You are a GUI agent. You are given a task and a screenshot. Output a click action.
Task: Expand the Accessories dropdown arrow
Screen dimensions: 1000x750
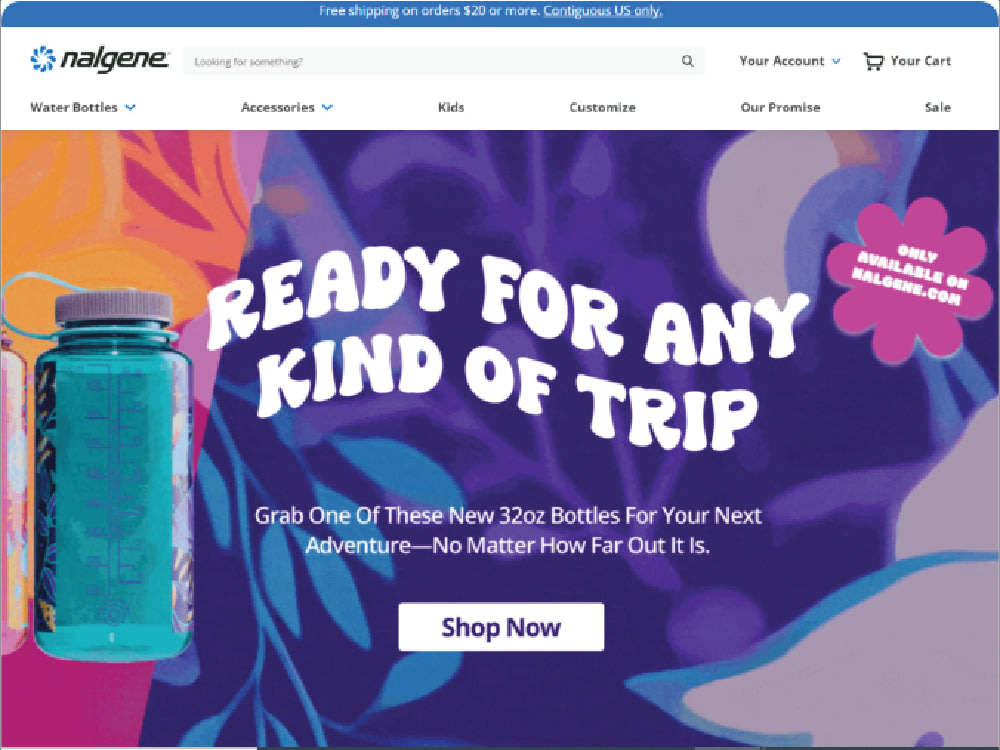327,108
